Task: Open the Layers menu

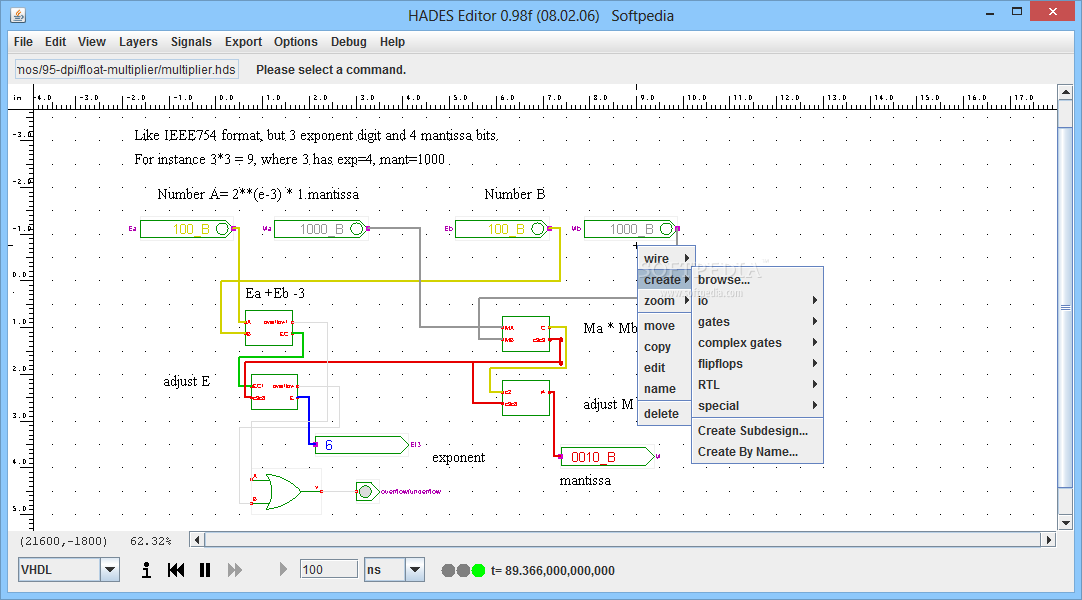Action: [x=138, y=42]
